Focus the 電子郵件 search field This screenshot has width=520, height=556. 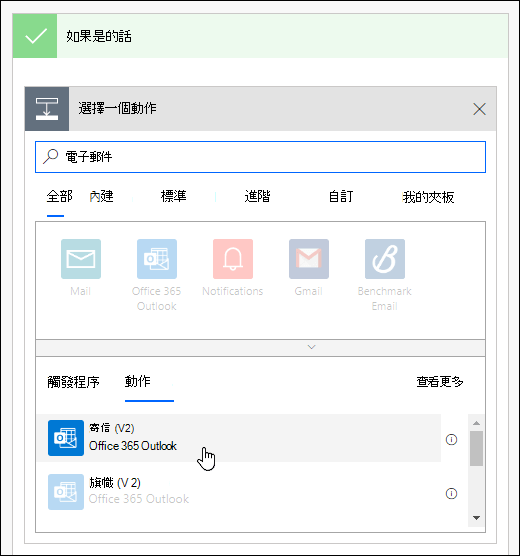260,157
